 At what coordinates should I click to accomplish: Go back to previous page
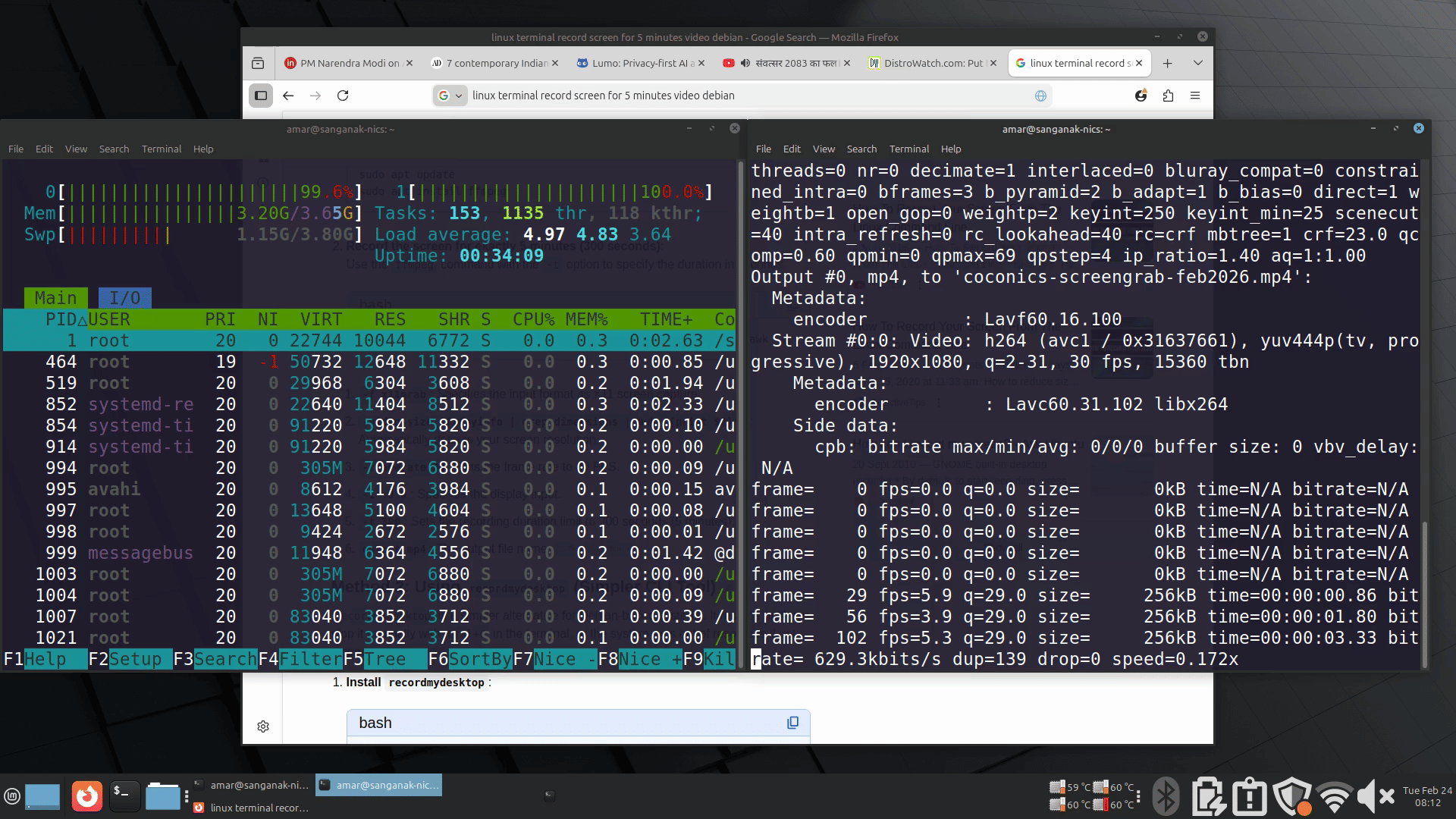[288, 96]
